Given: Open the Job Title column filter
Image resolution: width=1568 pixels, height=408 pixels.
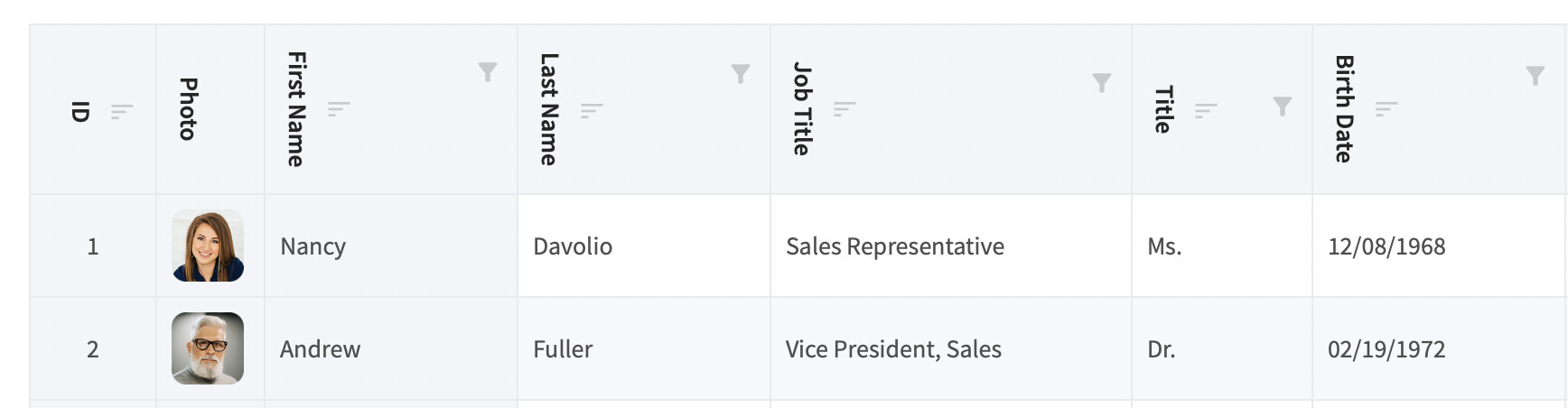Looking at the screenshot, I should [x=1102, y=83].
